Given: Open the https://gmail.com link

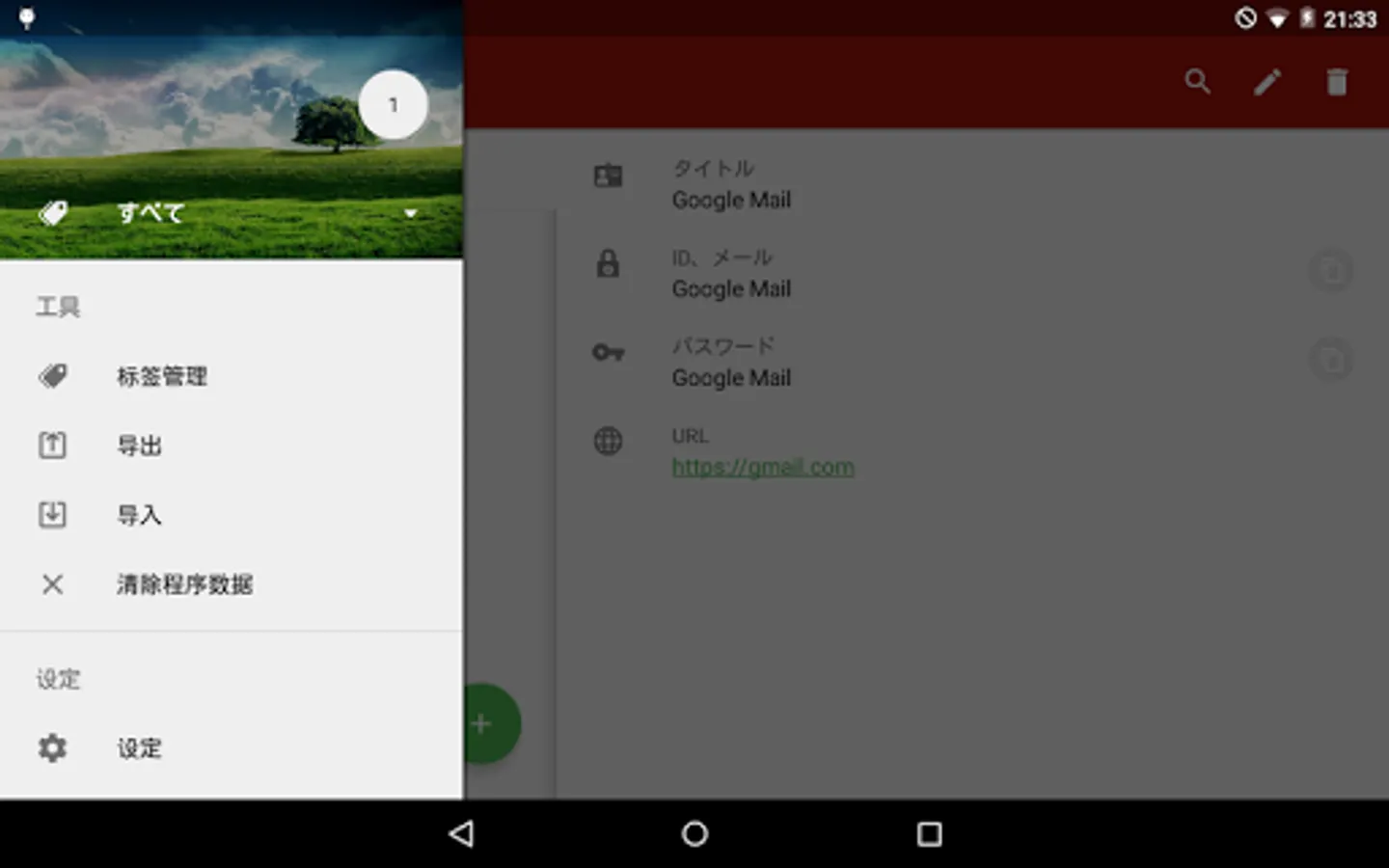Looking at the screenshot, I should pyautogui.click(x=763, y=468).
